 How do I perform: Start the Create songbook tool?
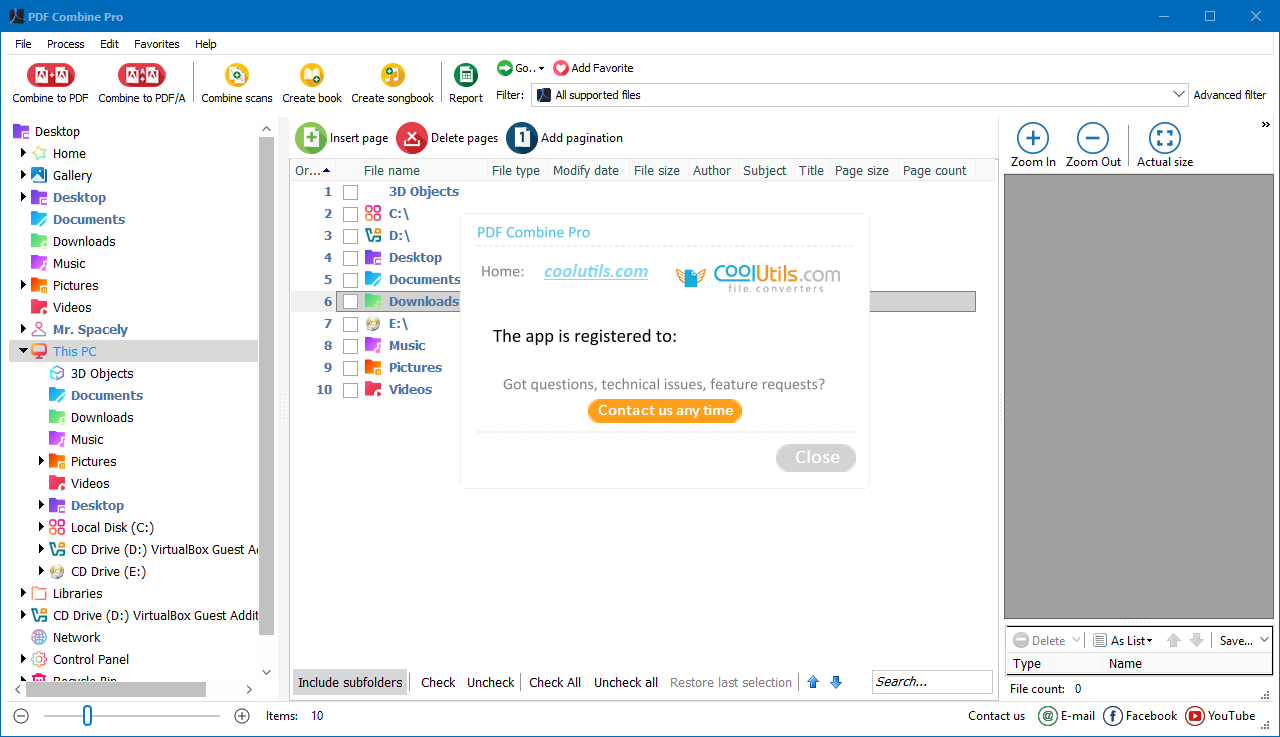tap(392, 76)
